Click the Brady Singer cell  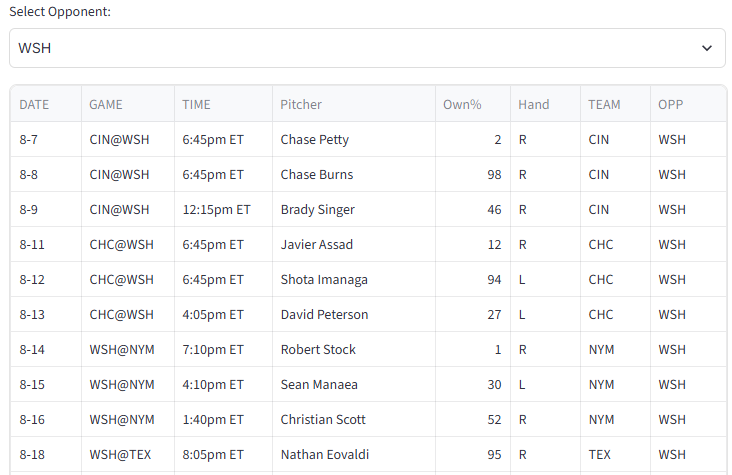coord(354,209)
